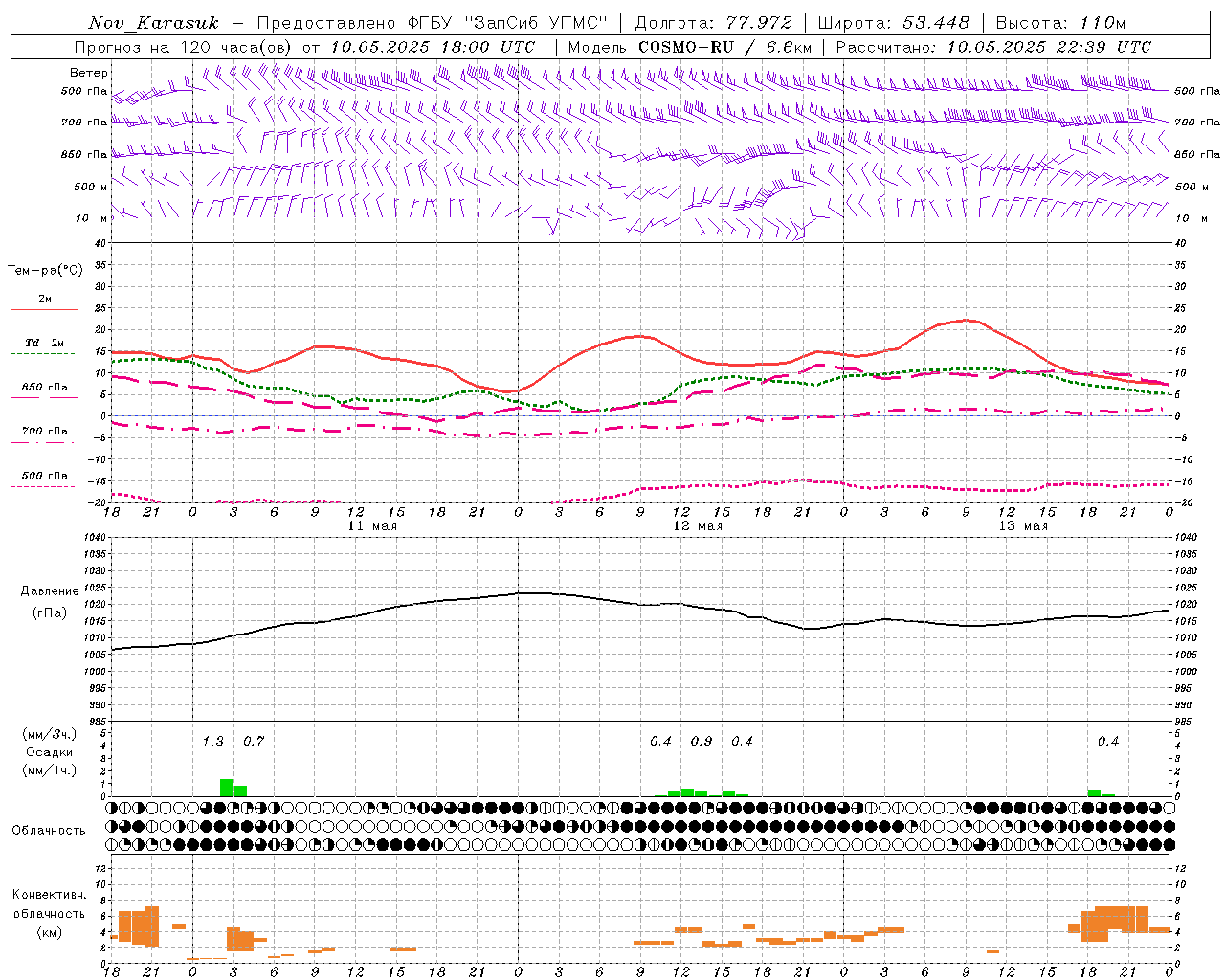Click the (гПа) unit under Давление
The height and width of the screenshot is (980, 1225).
50,613
